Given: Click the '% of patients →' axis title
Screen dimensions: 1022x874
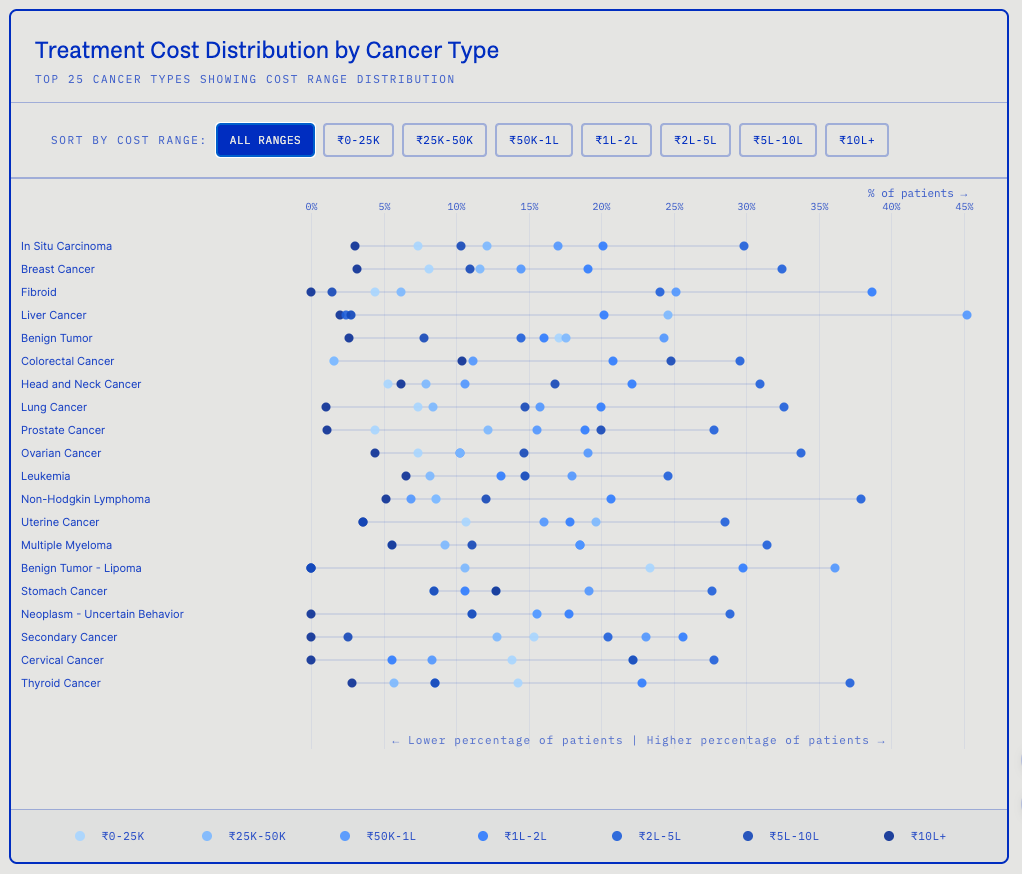Looking at the screenshot, I should tap(918, 194).
